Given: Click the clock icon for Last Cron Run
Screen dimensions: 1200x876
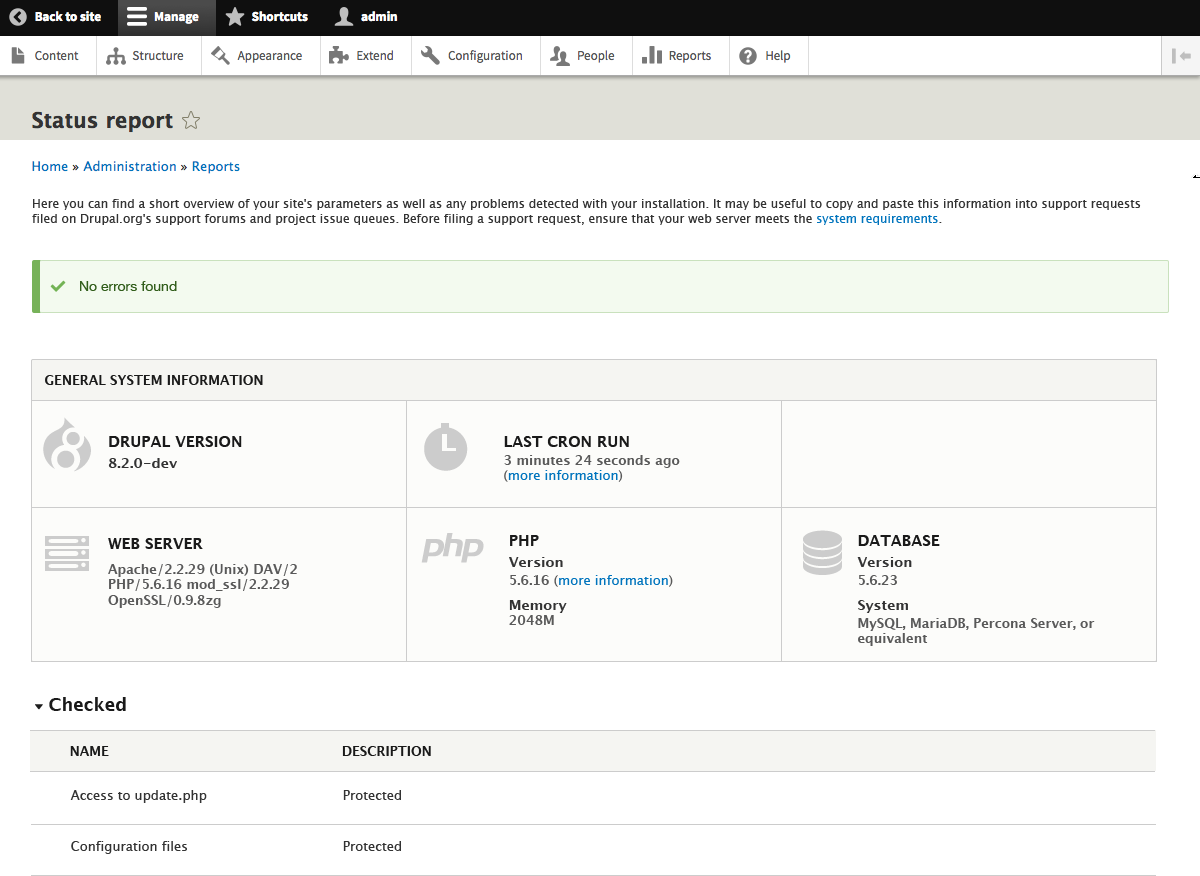Looking at the screenshot, I should tap(445, 446).
